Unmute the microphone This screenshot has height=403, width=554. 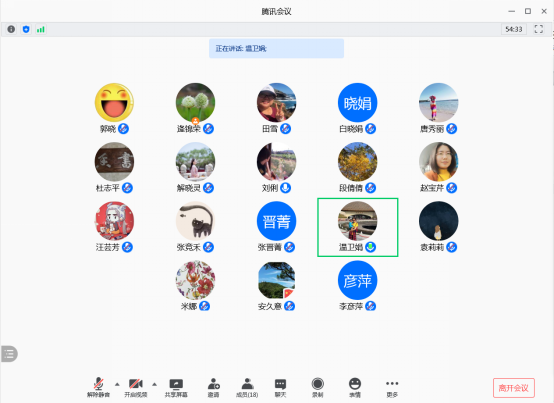pyautogui.click(x=99, y=388)
